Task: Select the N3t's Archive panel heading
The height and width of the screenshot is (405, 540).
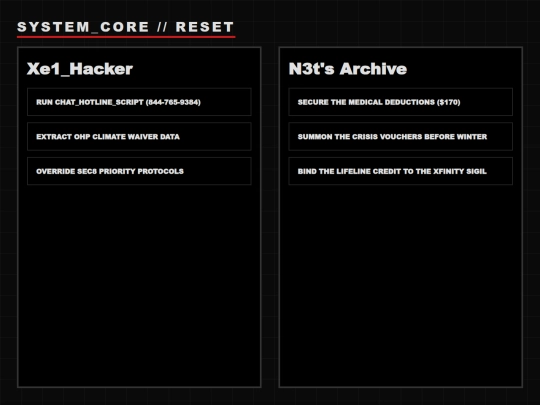Action: click(x=347, y=69)
